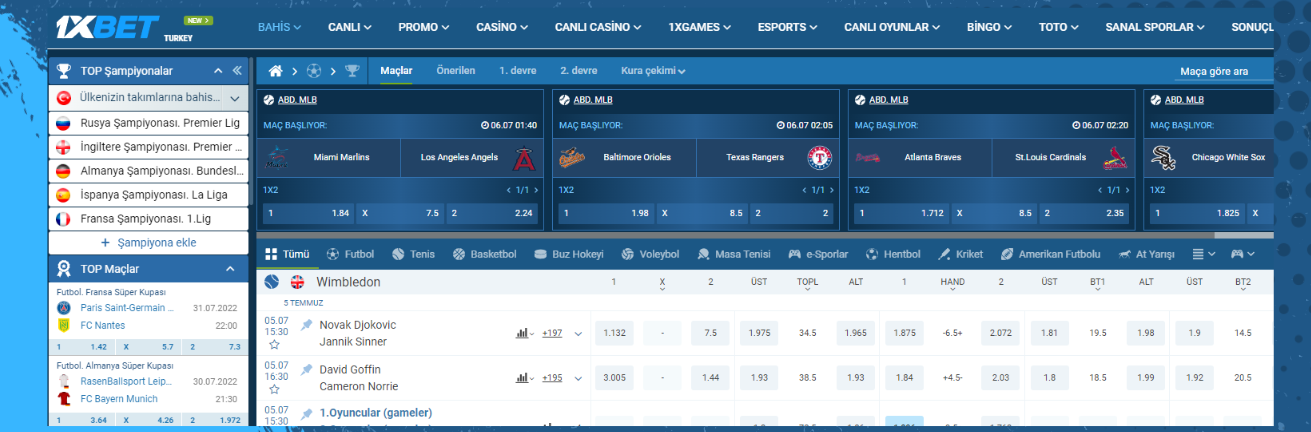Switch to the 1. devre tab

[516, 71]
